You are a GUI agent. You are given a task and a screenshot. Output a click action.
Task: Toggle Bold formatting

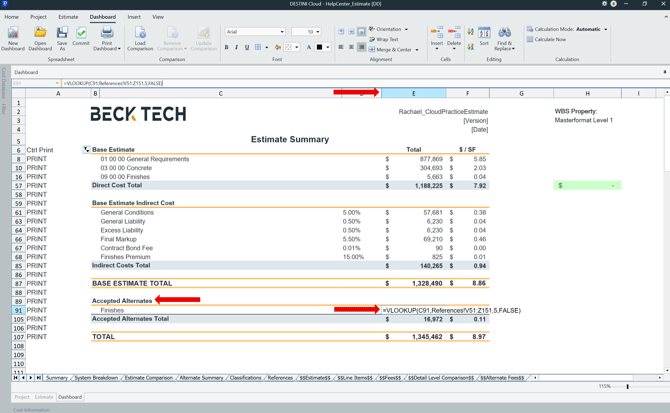pos(226,47)
